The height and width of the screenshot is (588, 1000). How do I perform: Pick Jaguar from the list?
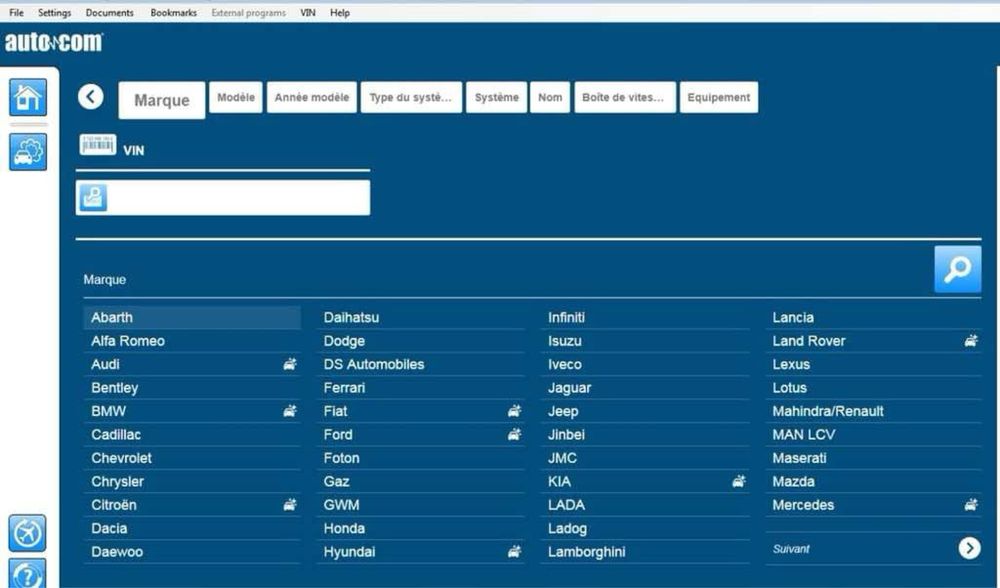click(x=645, y=388)
